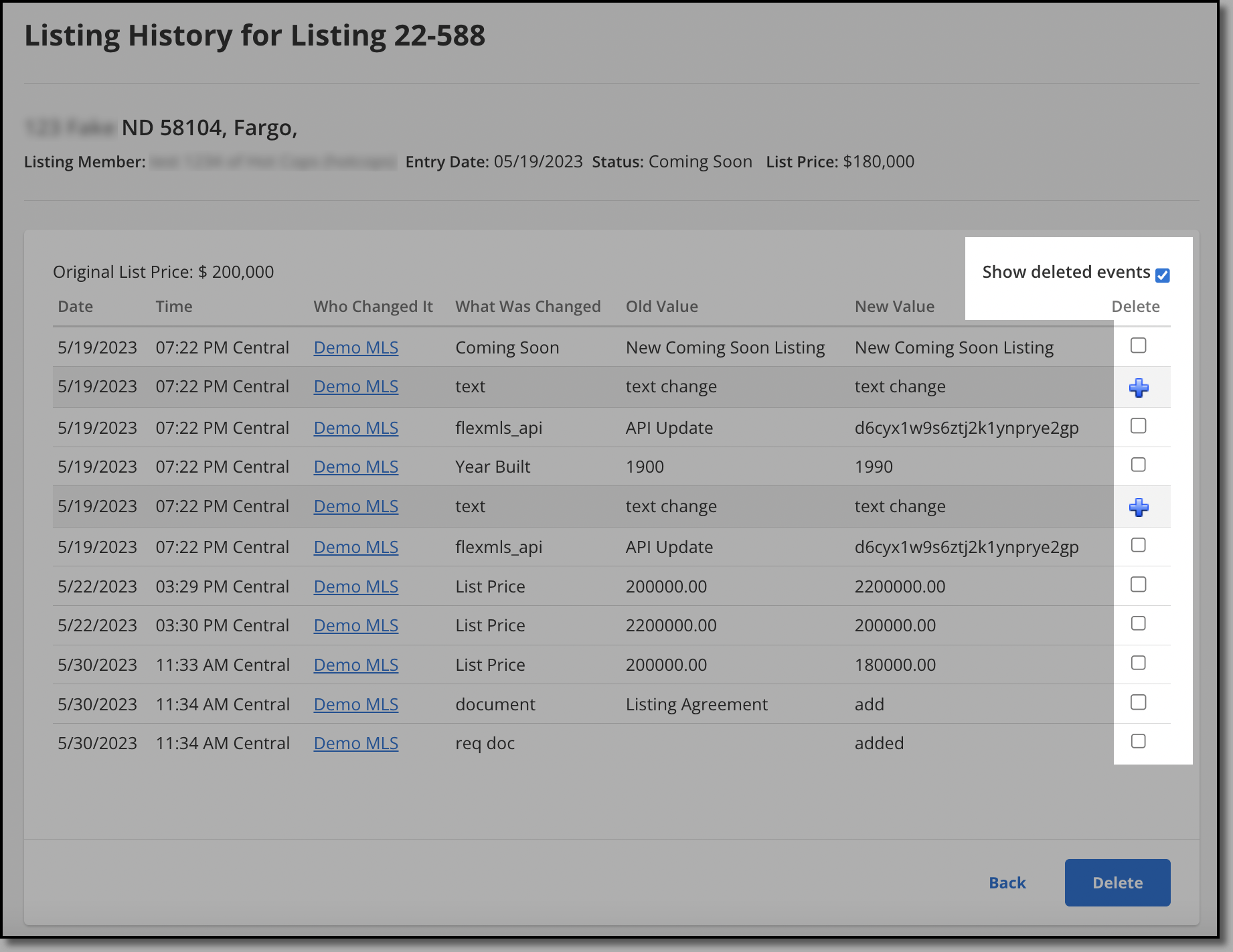Image resolution: width=1233 pixels, height=952 pixels.
Task: Click the List Price $180,000 text
Action: pos(840,161)
